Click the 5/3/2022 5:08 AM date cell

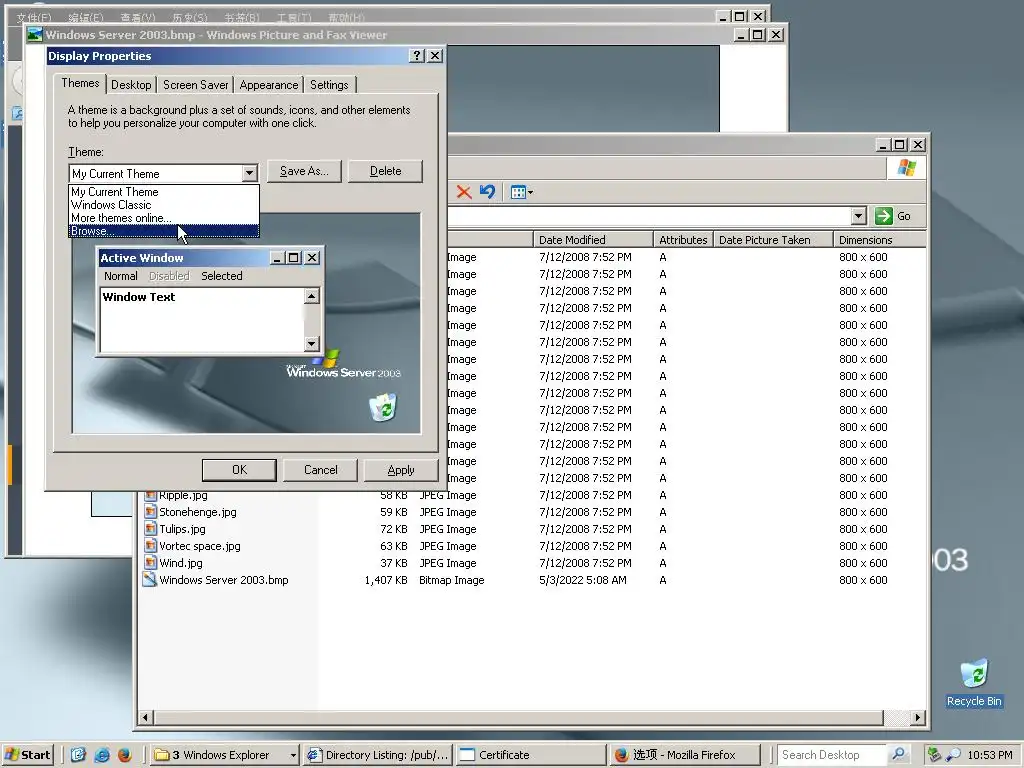click(583, 580)
